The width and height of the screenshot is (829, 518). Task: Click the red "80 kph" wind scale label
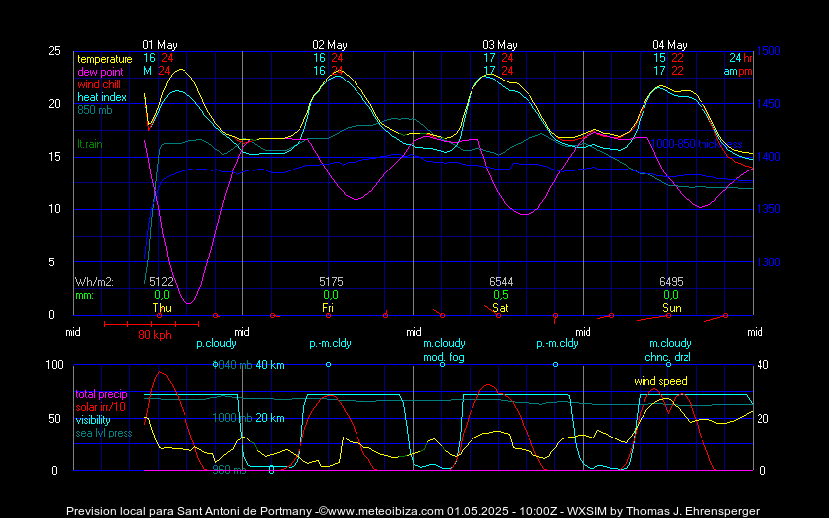coord(155,335)
